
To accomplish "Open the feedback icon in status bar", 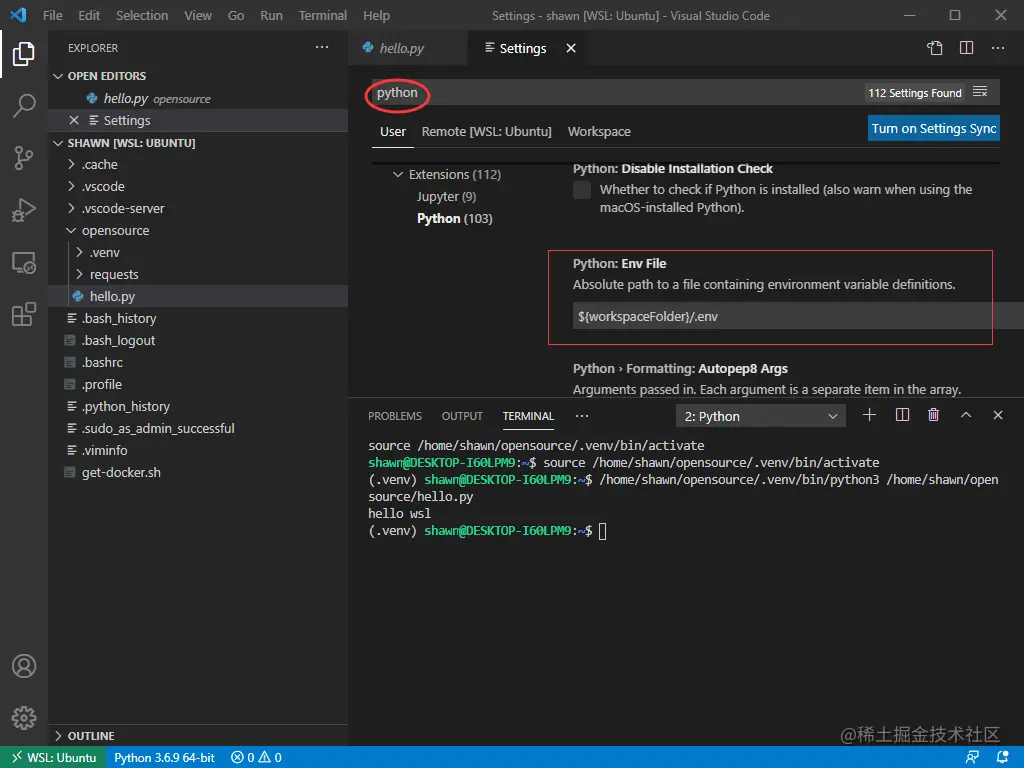I will tap(972, 758).
